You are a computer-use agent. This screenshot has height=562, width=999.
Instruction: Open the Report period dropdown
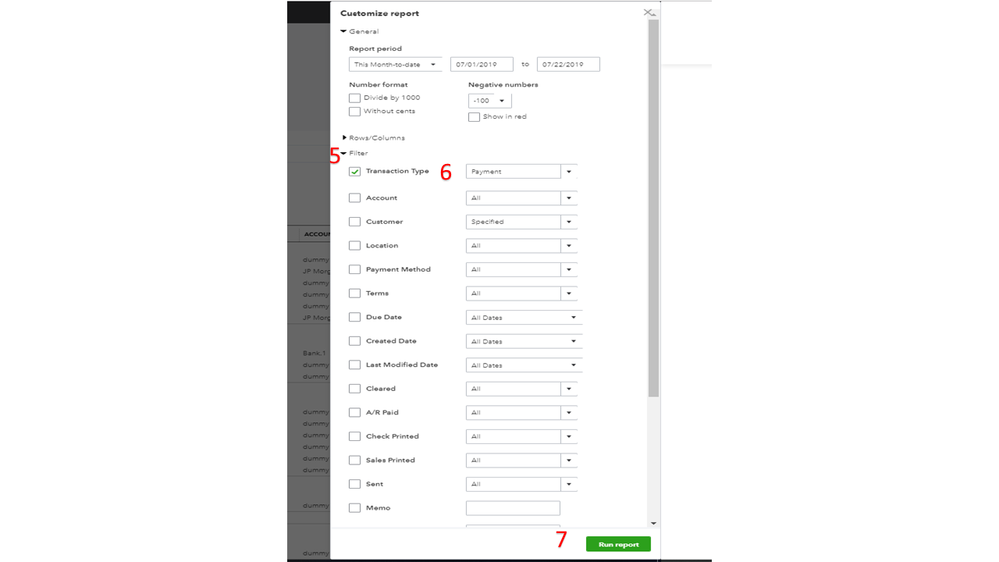(396, 65)
